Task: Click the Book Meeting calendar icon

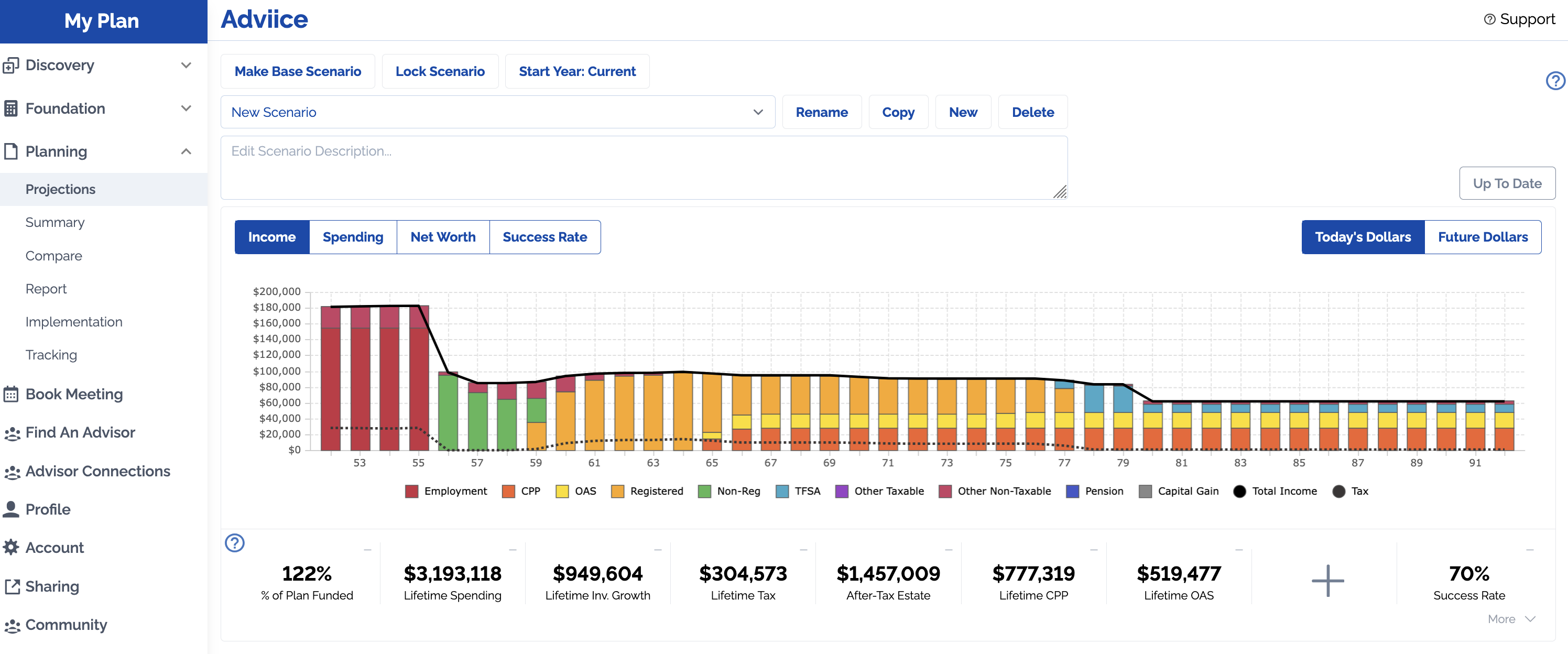Action: click(11, 394)
